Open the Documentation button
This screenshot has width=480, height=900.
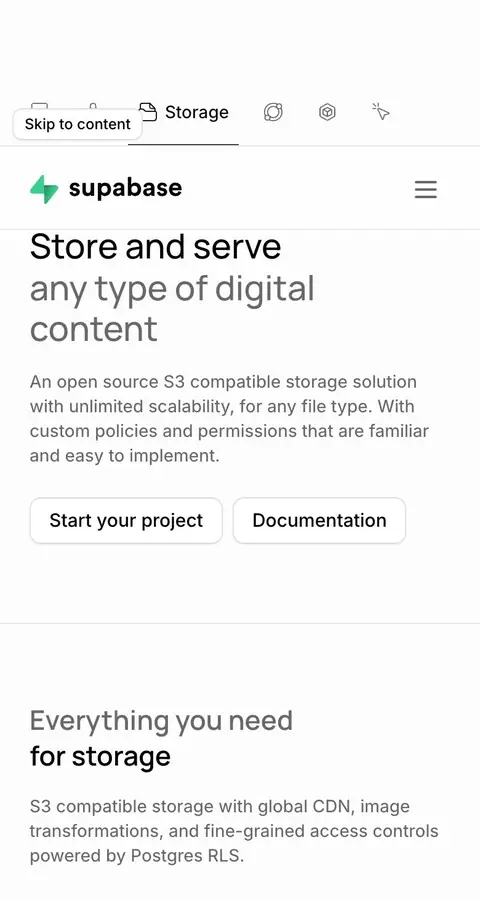319,521
